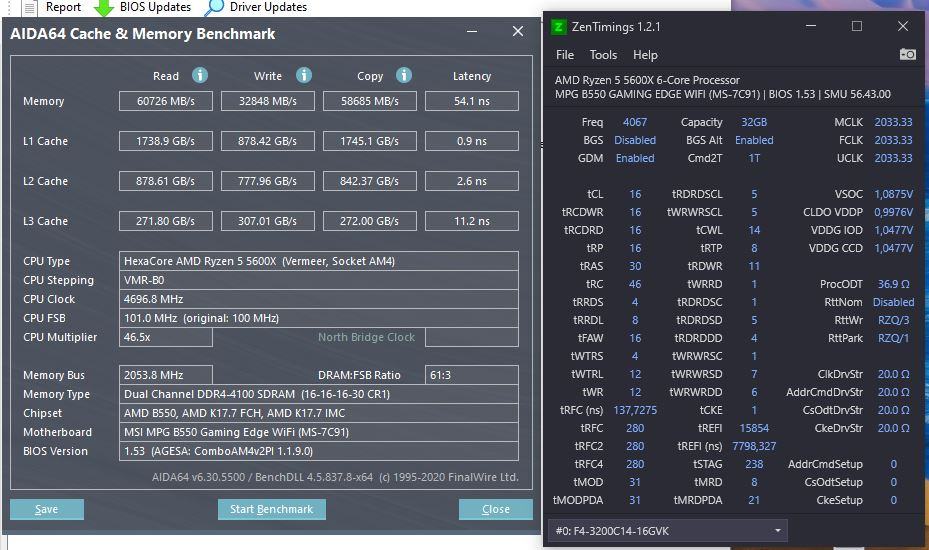Screen dimensions: 929x550
Task: Open the ZenTimings File menu
Action: (565, 55)
